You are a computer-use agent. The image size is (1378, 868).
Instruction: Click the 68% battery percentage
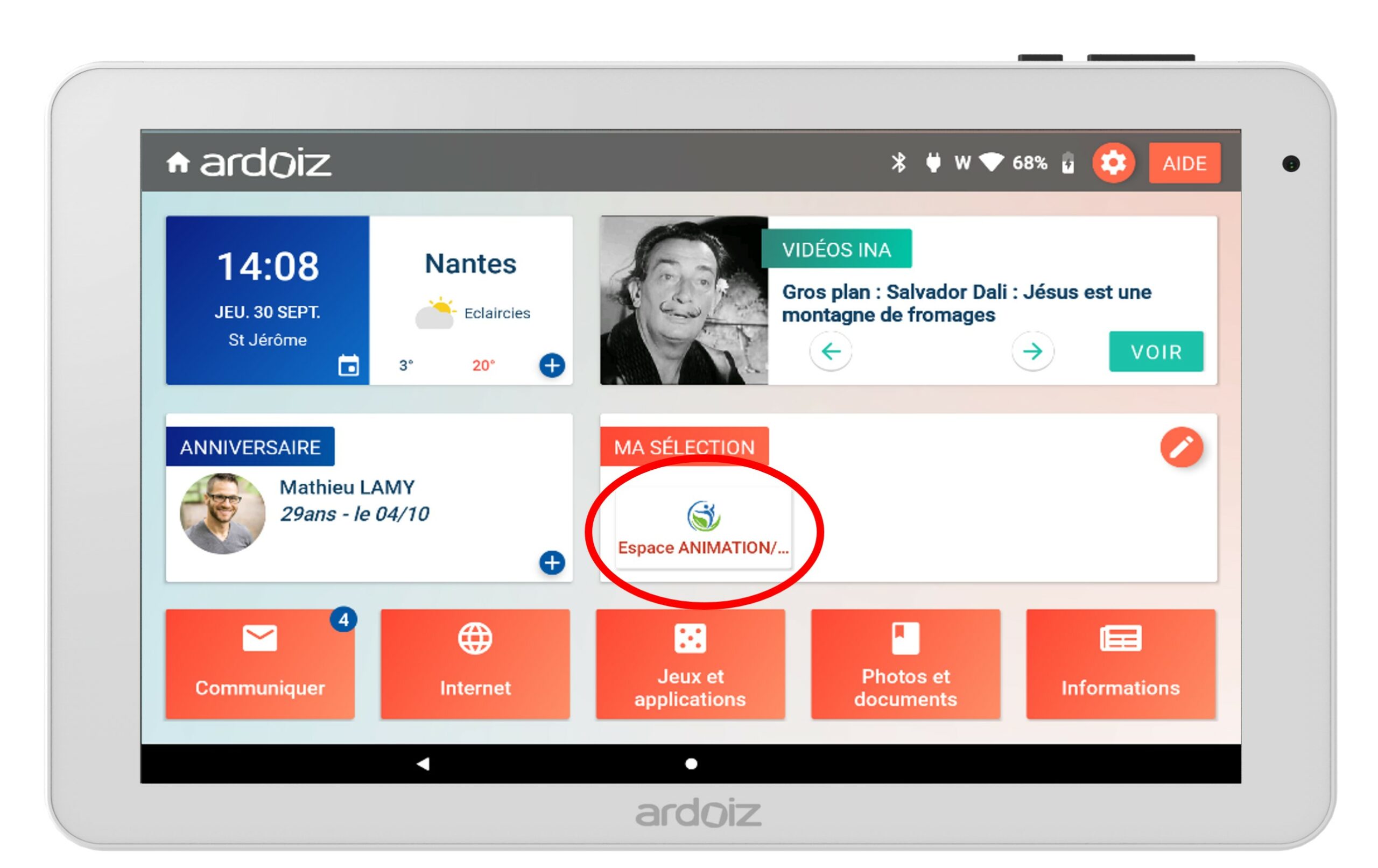pos(1030,163)
